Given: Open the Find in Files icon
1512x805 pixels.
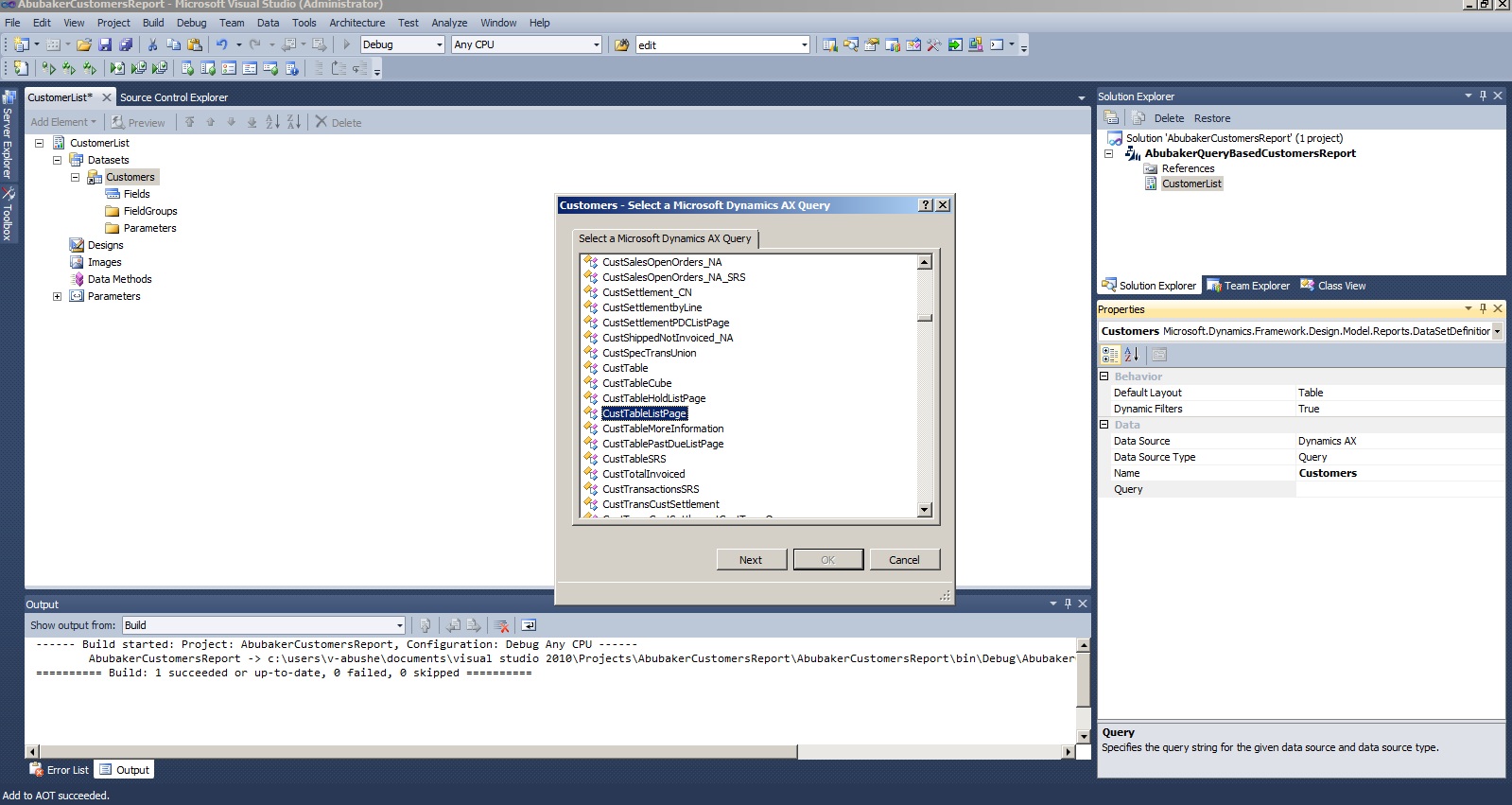Looking at the screenshot, I should [621, 44].
